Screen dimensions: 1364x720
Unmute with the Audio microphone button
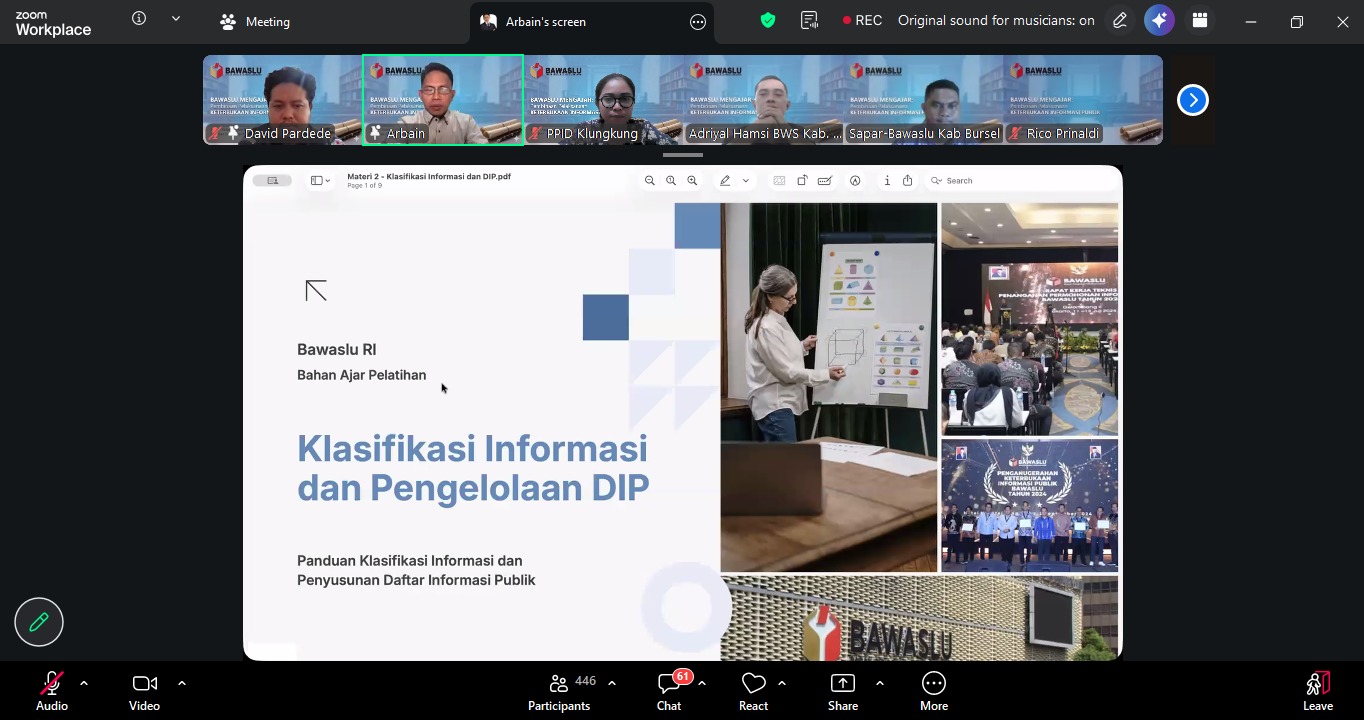51,691
